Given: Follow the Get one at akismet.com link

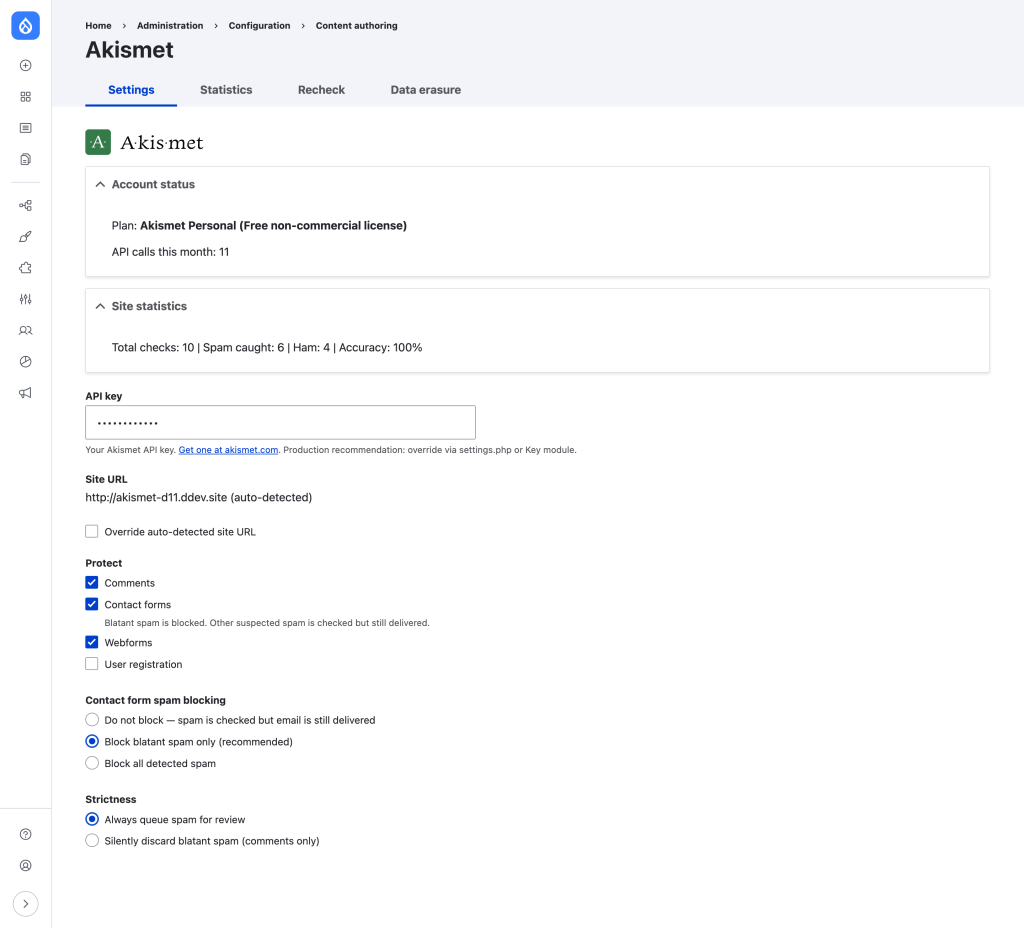Looking at the screenshot, I should (229, 450).
